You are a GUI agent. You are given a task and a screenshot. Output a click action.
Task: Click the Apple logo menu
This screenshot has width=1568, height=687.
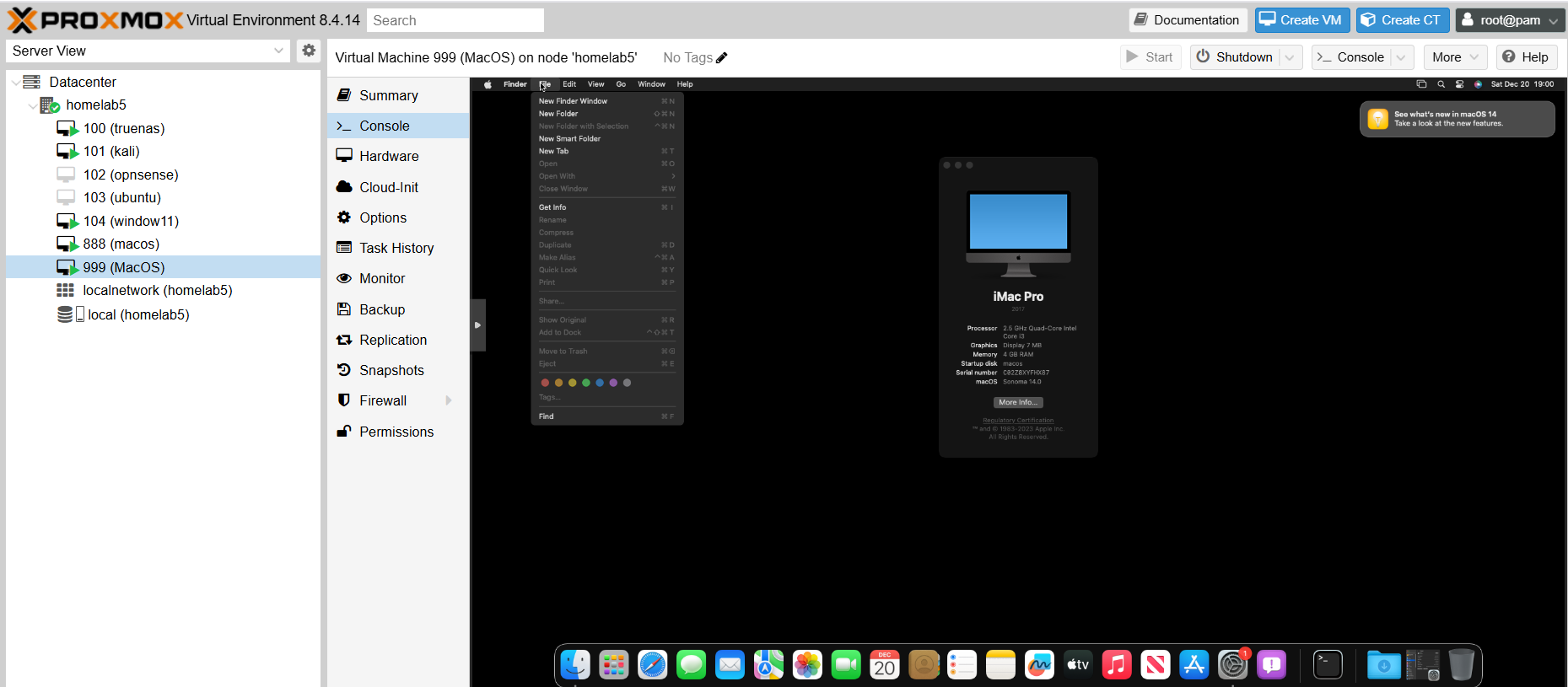coord(488,84)
